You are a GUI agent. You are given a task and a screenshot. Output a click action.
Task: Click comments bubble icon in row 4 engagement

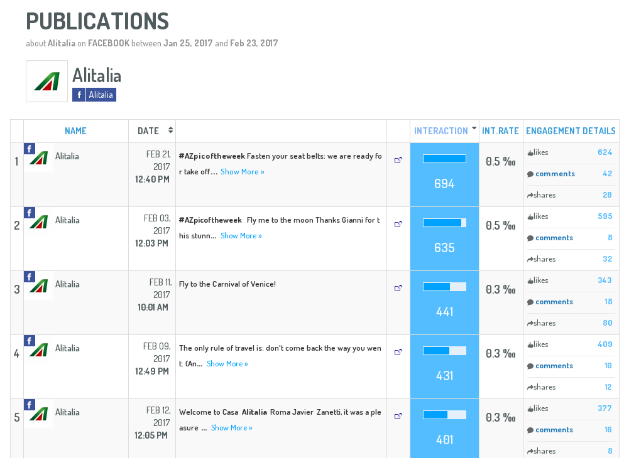point(530,366)
